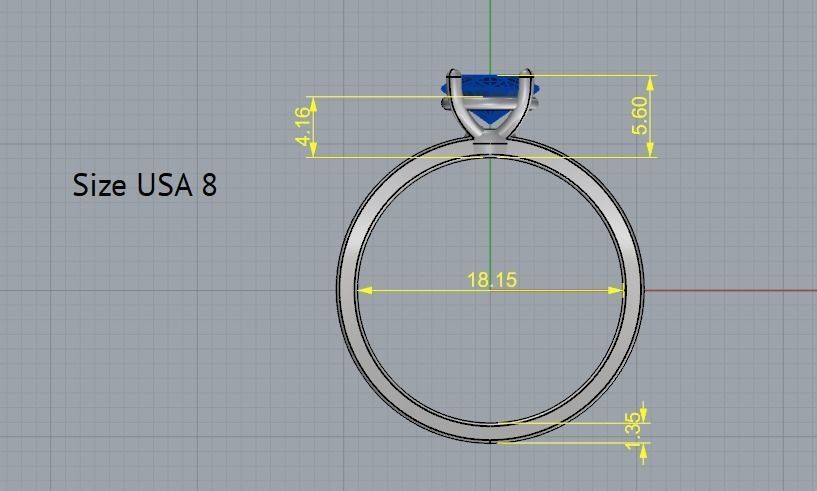Click the 18.15 inner diameter dimension text
817x491 pixels.
(492, 280)
